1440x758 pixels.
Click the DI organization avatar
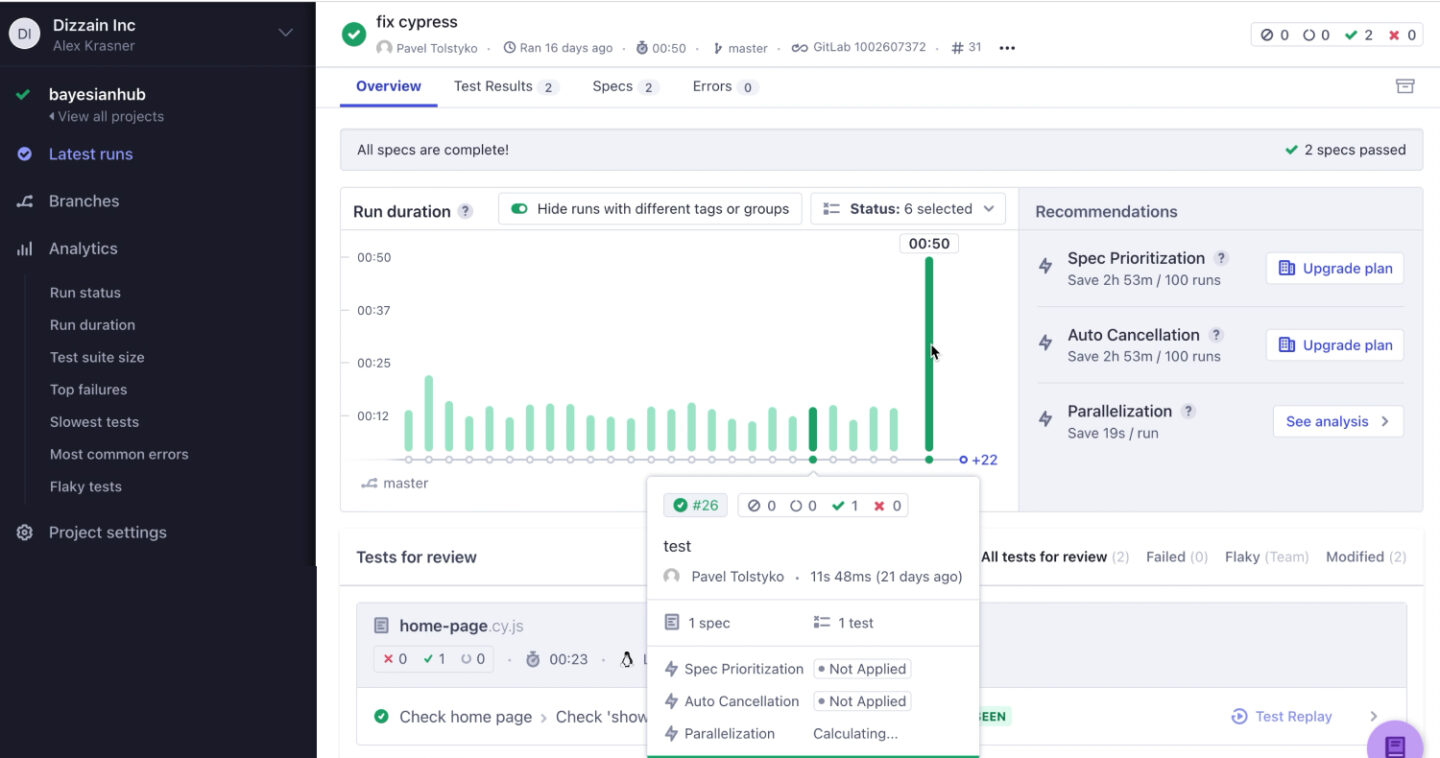[x=23, y=34]
